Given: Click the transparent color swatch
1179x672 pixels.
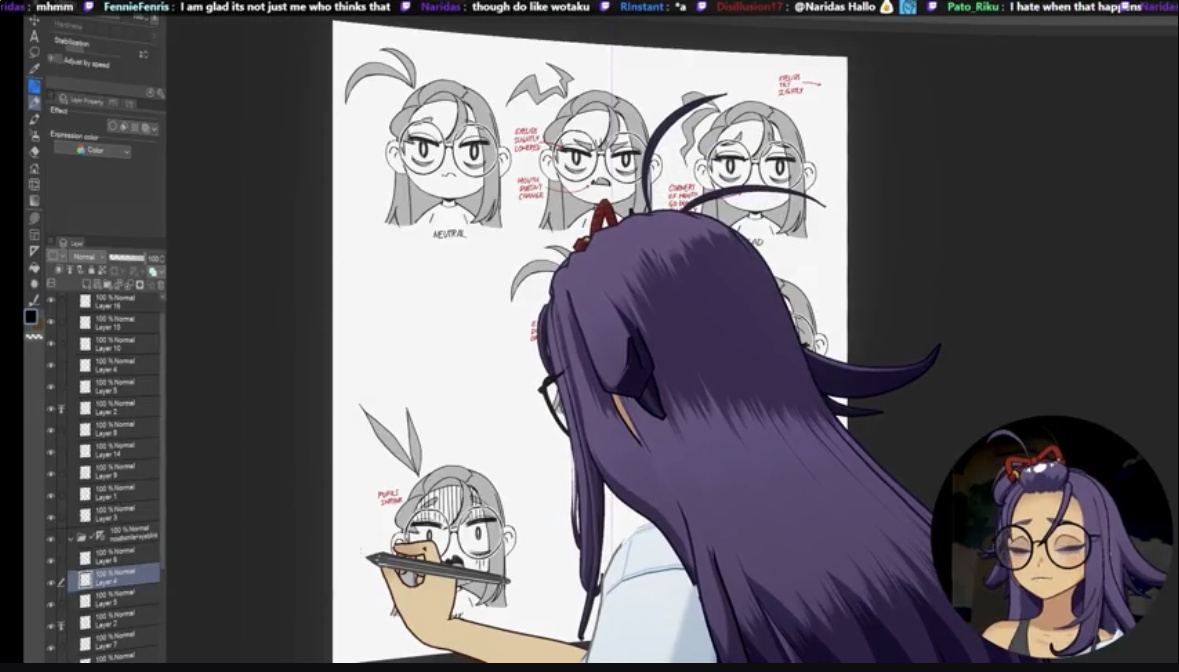Looking at the screenshot, I should (34, 336).
